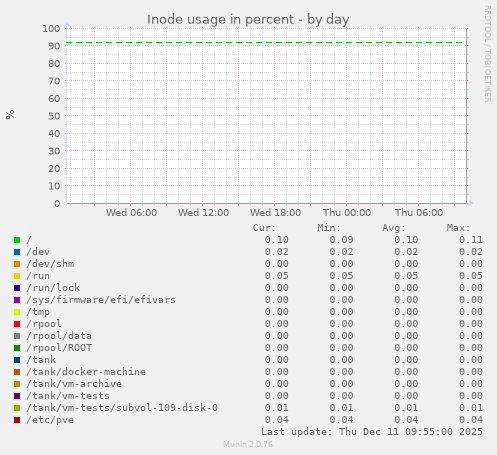Screen dimensions: 497x455
Task: Click the Wed 18:00 x-axis label
Action: tap(276, 213)
